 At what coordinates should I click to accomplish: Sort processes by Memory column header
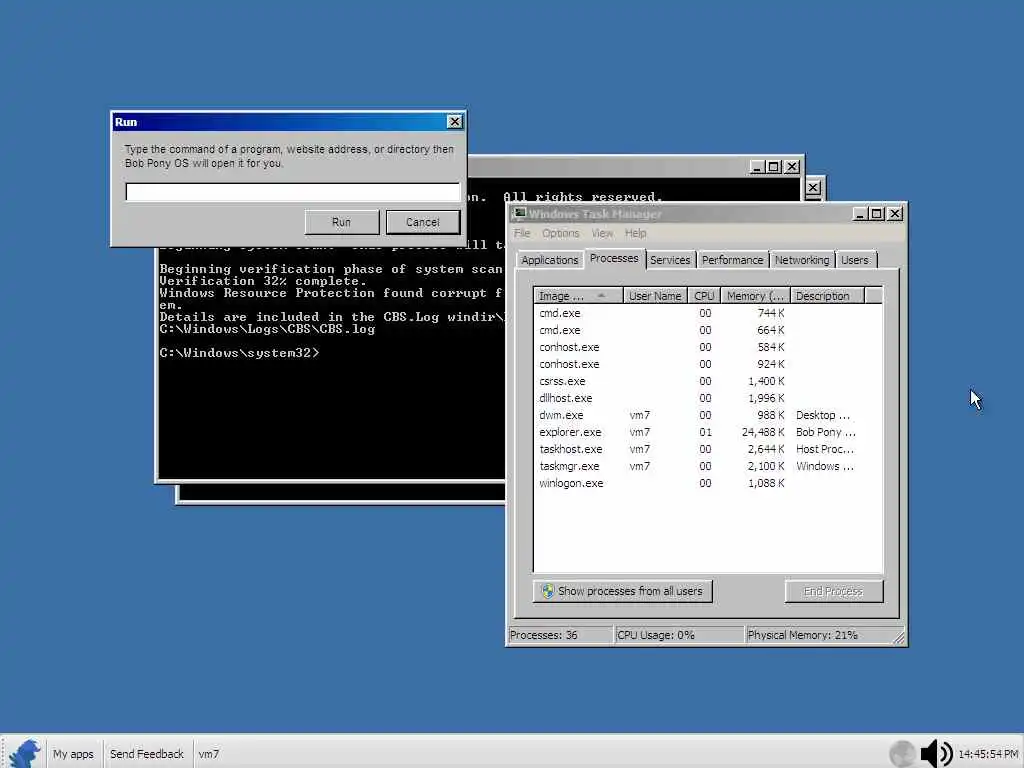pyautogui.click(x=755, y=296)
